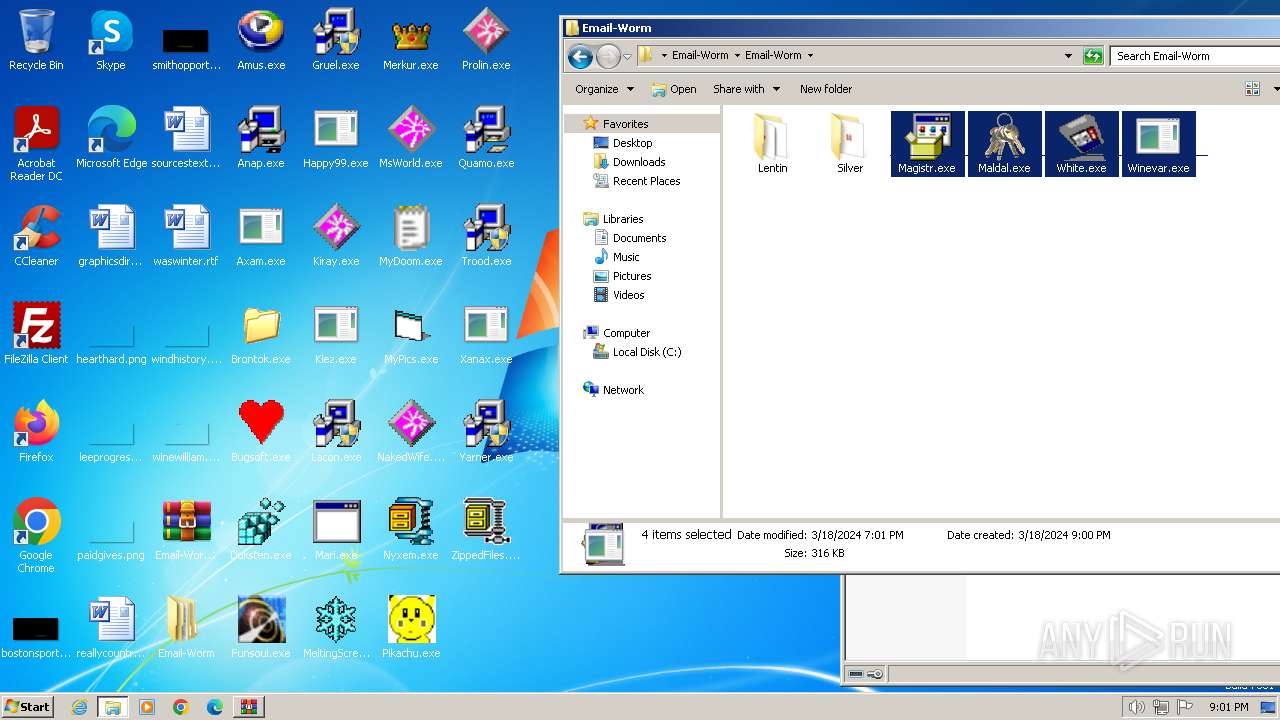Viewport: 1280px width, 720px height.
Task: Select the Mari.exe window icon
Action: pos(336,530)
